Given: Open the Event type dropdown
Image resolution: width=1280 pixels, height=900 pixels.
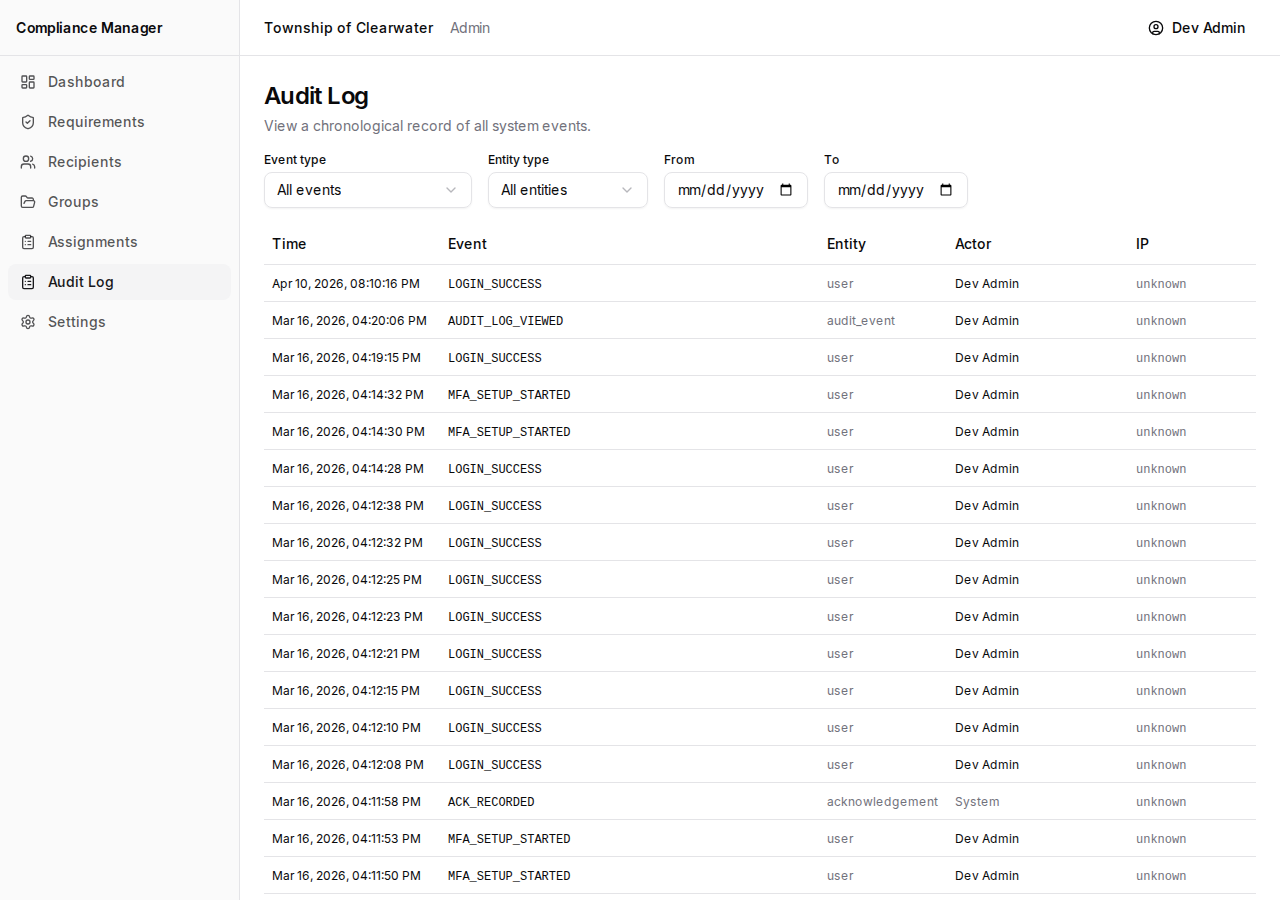Looking at the screenshot, I should click(x=368, y=190).
